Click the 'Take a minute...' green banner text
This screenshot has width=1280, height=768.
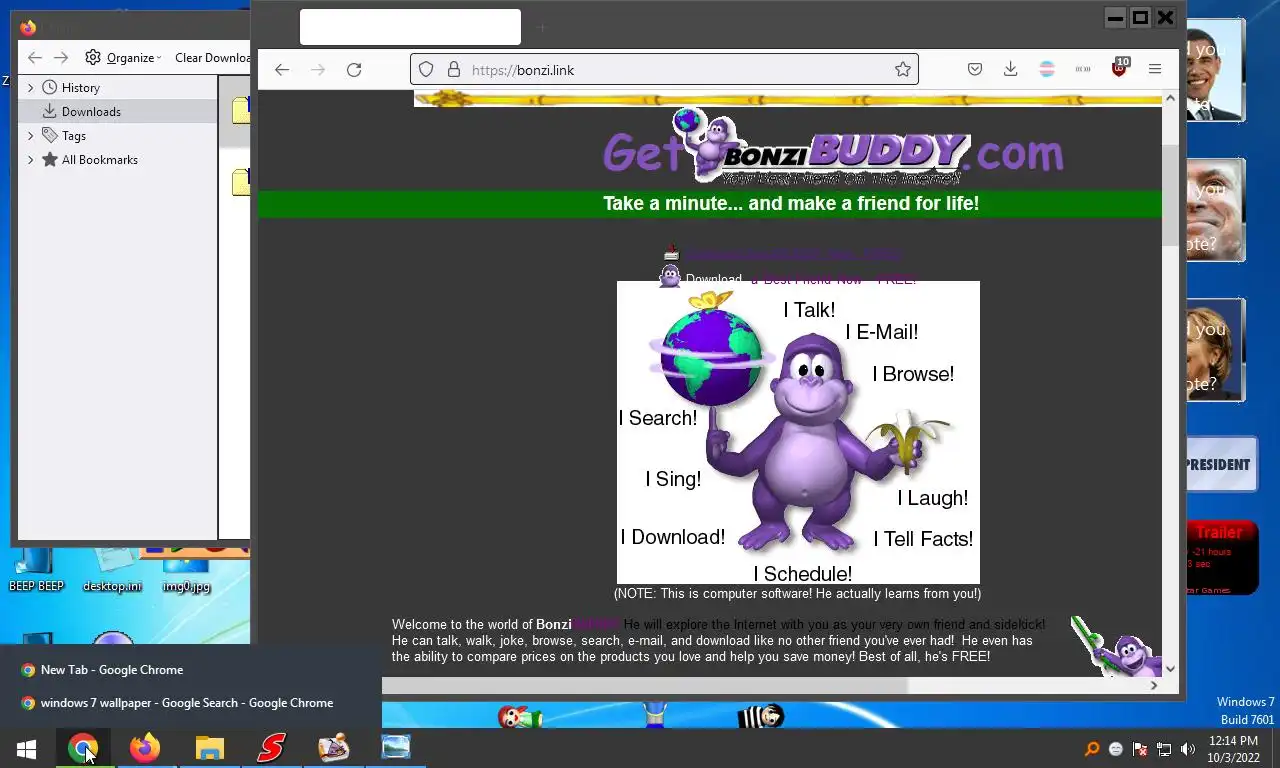tap(790, 204)
